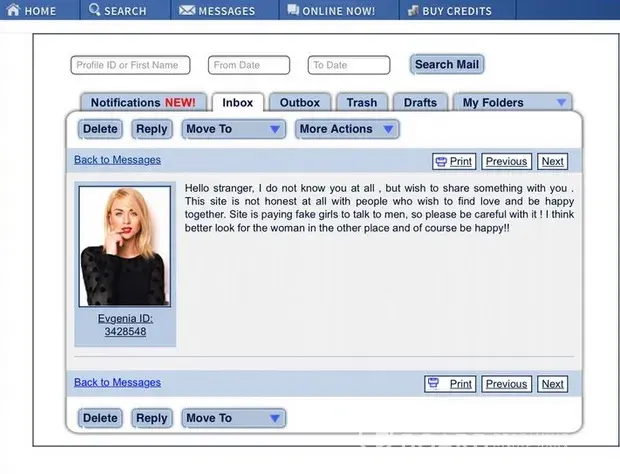Select the Trash tab

tap(362, 102)
